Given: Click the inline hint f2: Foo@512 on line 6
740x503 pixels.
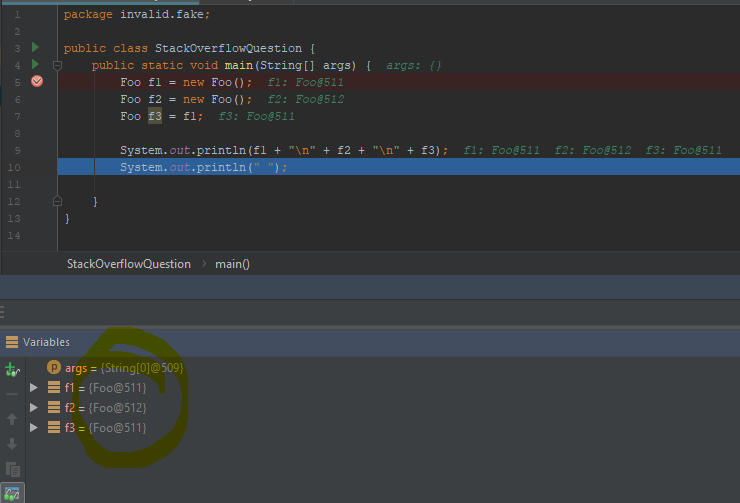Looking at the screenshot, I should (x=306, y=99).
